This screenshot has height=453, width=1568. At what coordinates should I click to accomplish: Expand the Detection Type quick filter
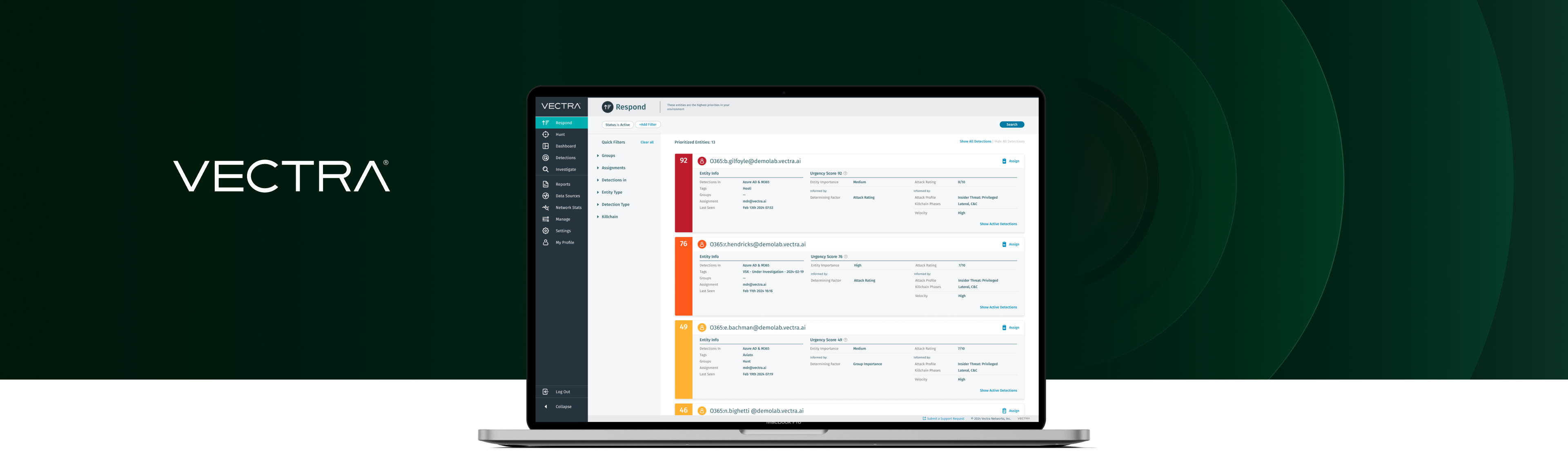[614, 204]
